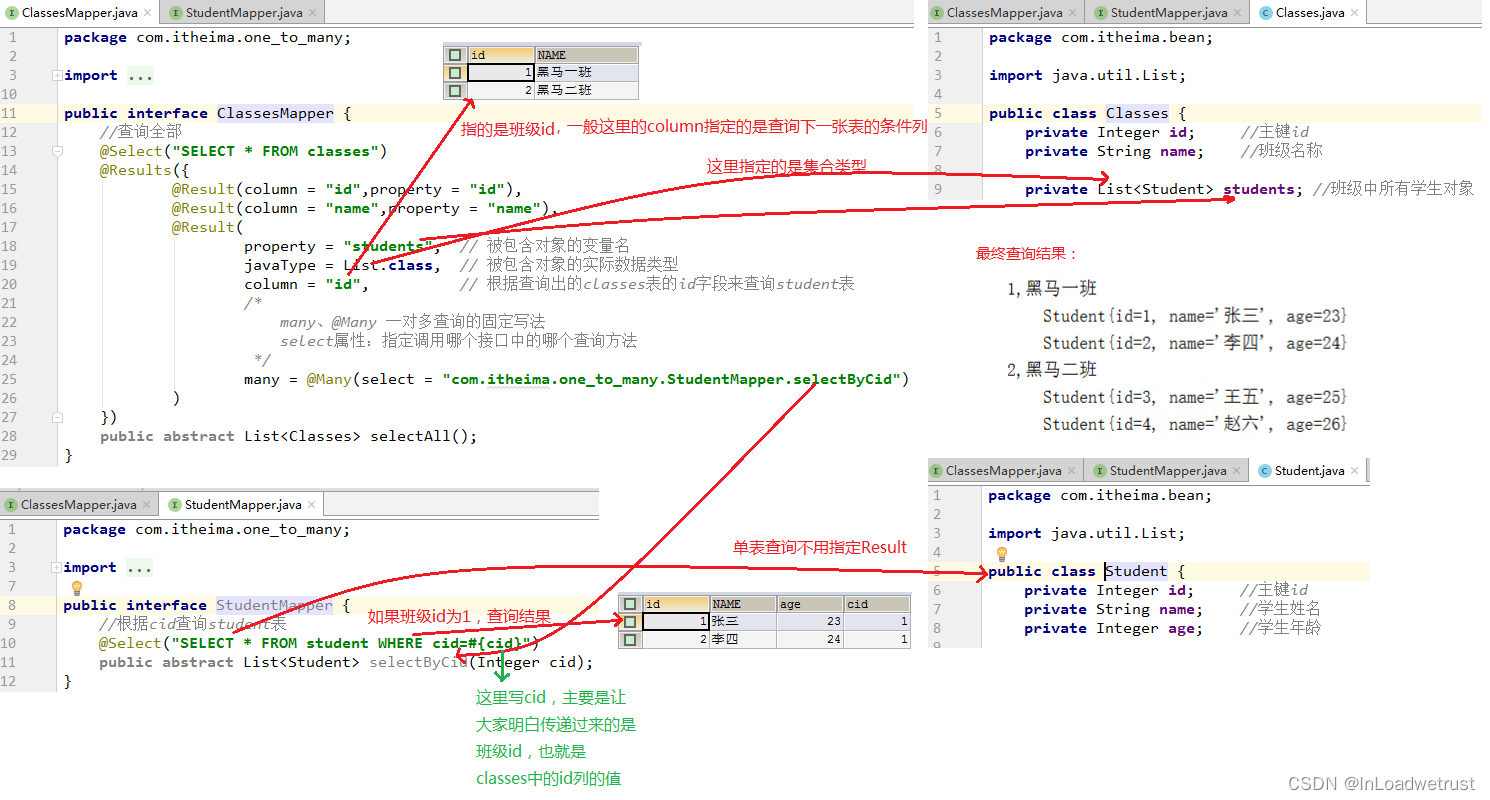The height and width of the screenshot is (800, 1490).
Task: Click lightbulb intention icon above StudentMapper interface
Action: coord(76,588)
